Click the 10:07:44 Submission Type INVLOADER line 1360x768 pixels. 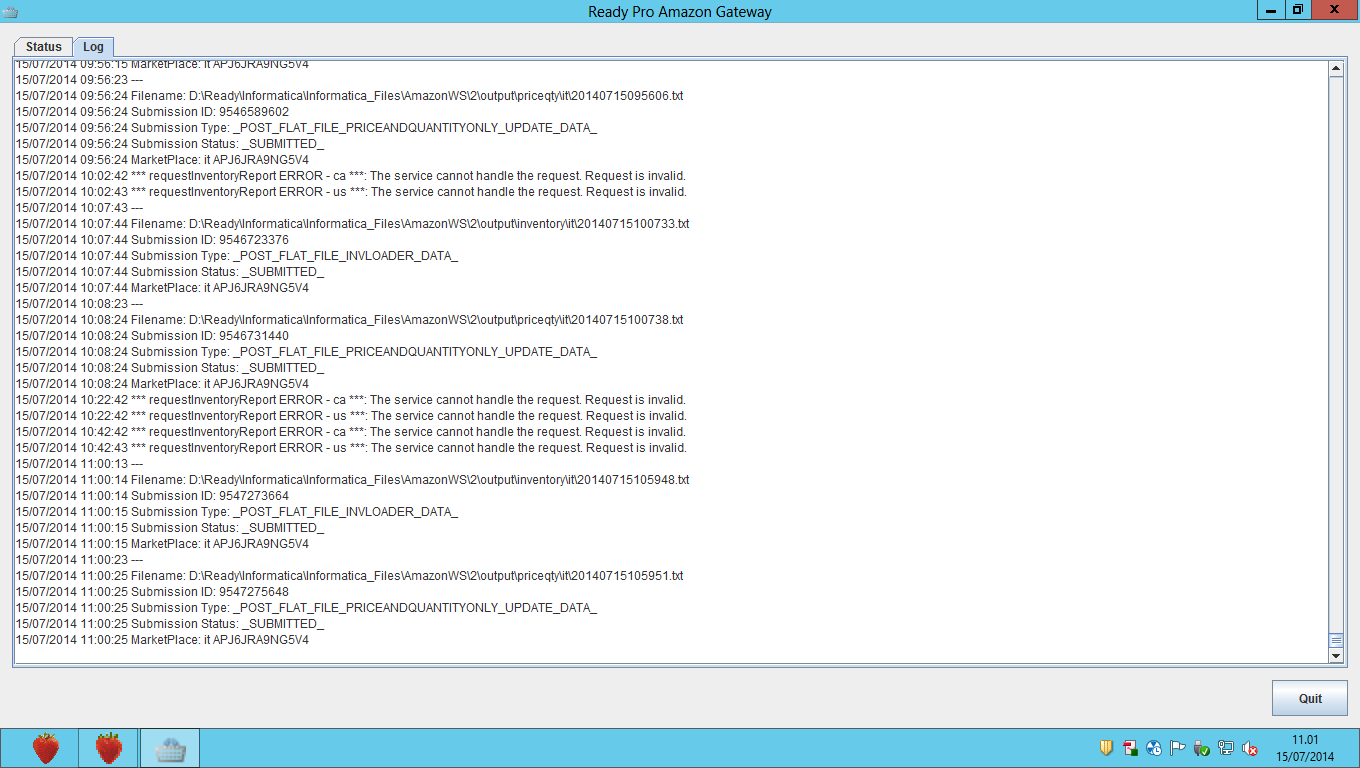click(x=237, y=256)
